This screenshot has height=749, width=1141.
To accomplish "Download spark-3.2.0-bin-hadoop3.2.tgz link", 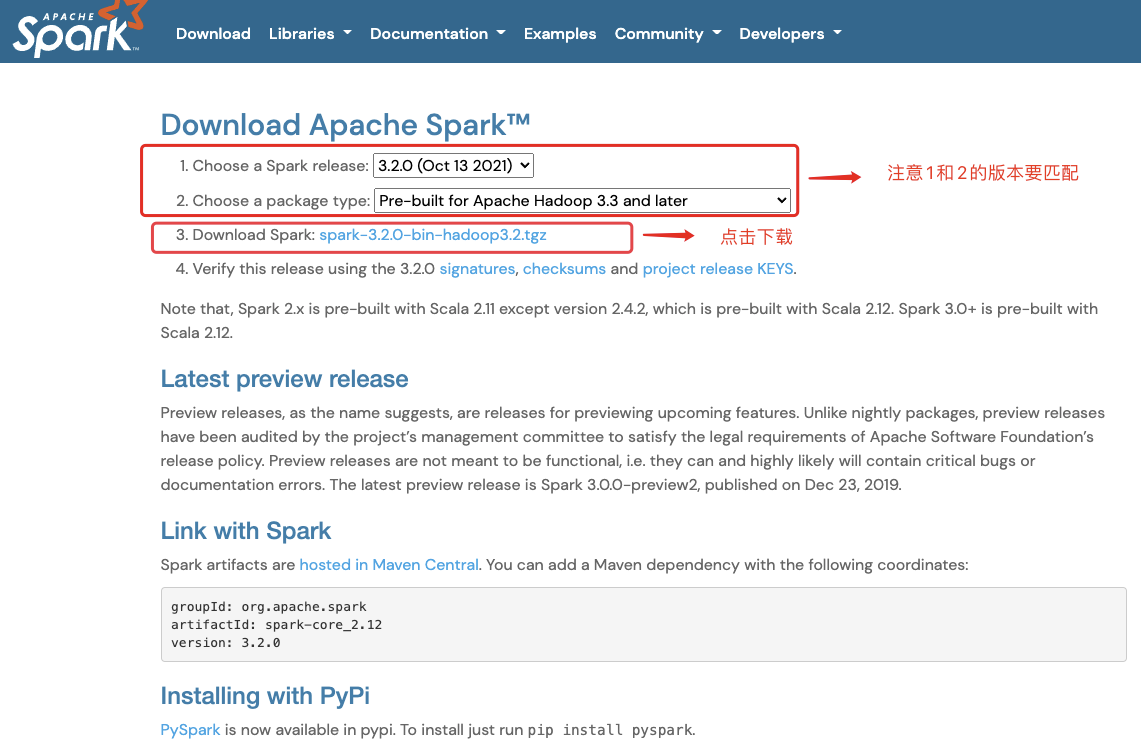I will click(433, 235).
